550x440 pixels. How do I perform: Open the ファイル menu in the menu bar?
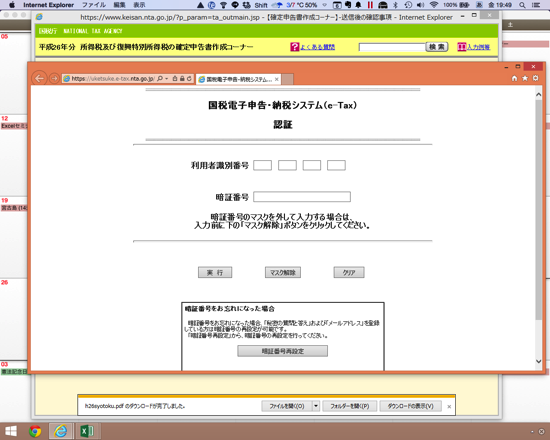[94, 5]
